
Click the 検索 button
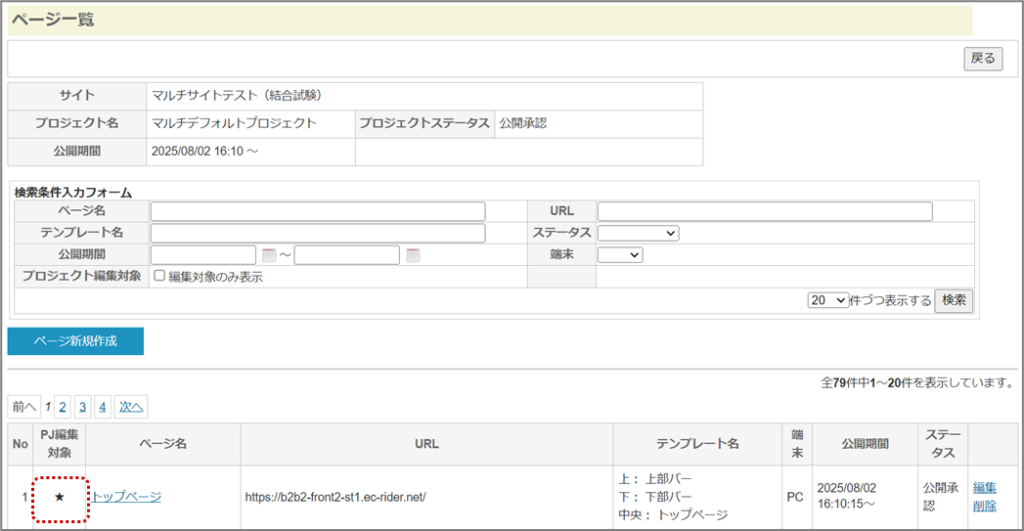click(953, 300)
